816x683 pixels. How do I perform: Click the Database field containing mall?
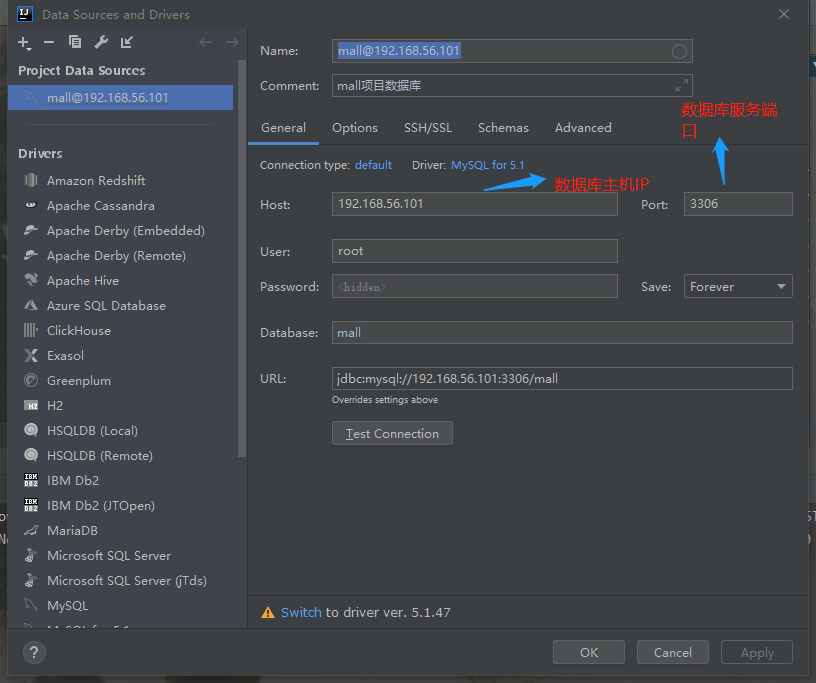pyautogui.click(x=562, y=333)
